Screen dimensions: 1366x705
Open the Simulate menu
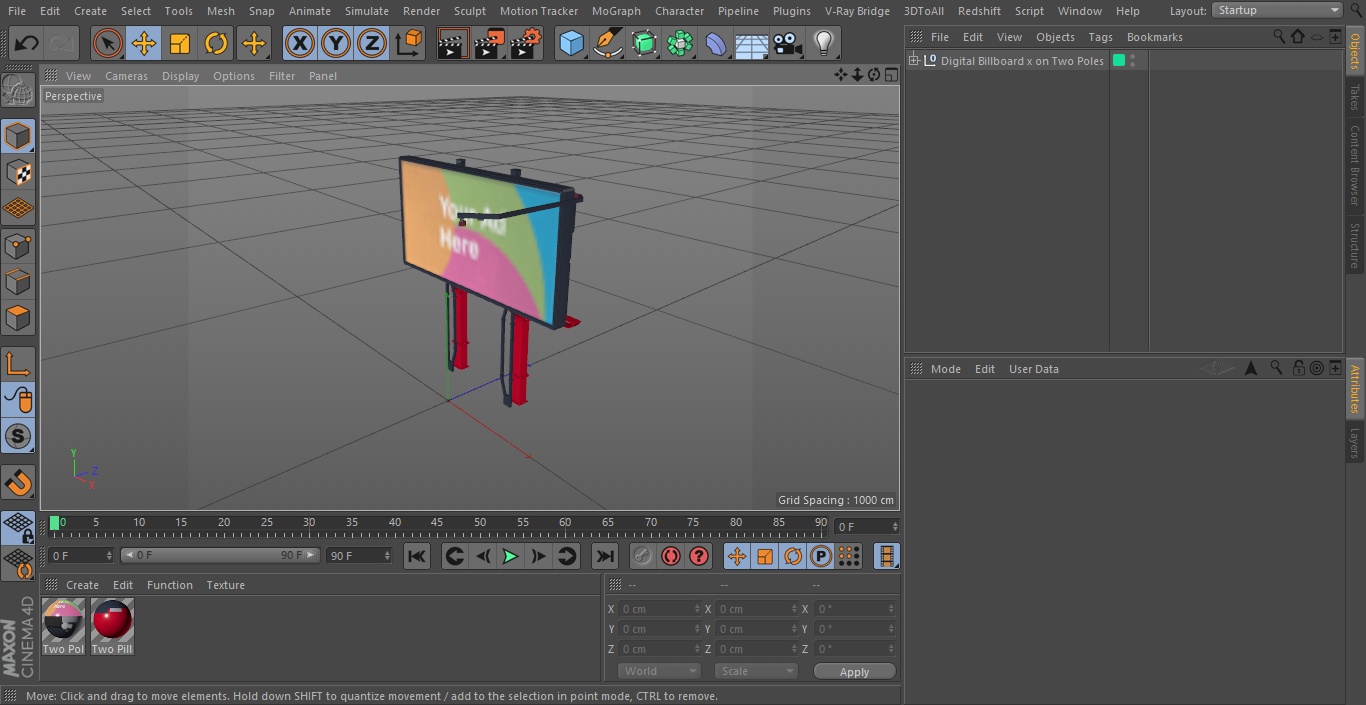pos(366,11)
